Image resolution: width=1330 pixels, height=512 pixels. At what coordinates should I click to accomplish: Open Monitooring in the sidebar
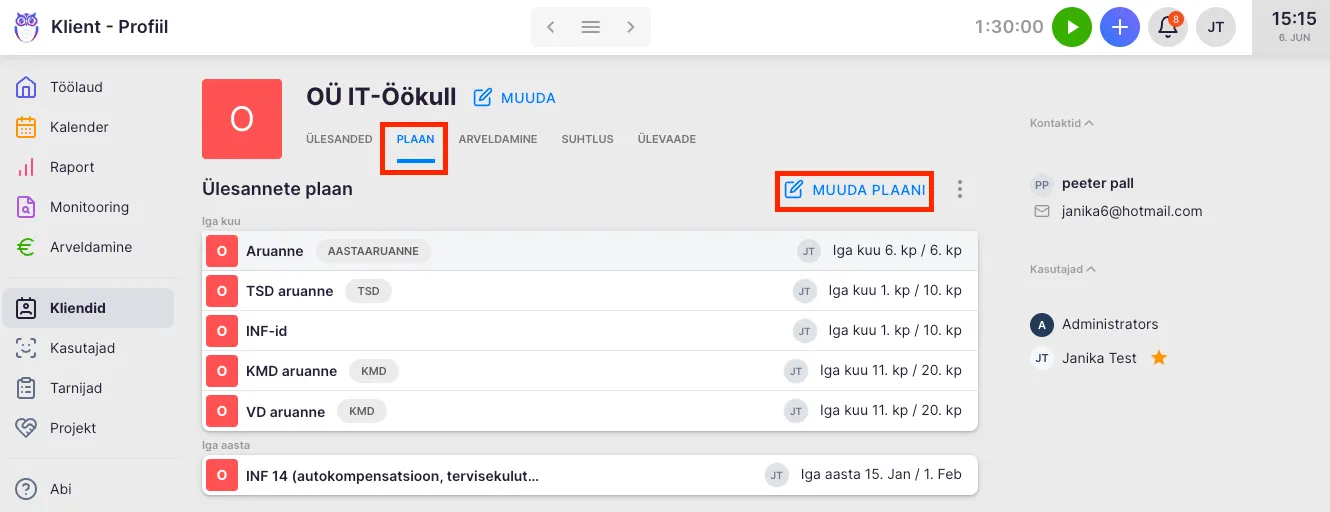tap(89, 207)
